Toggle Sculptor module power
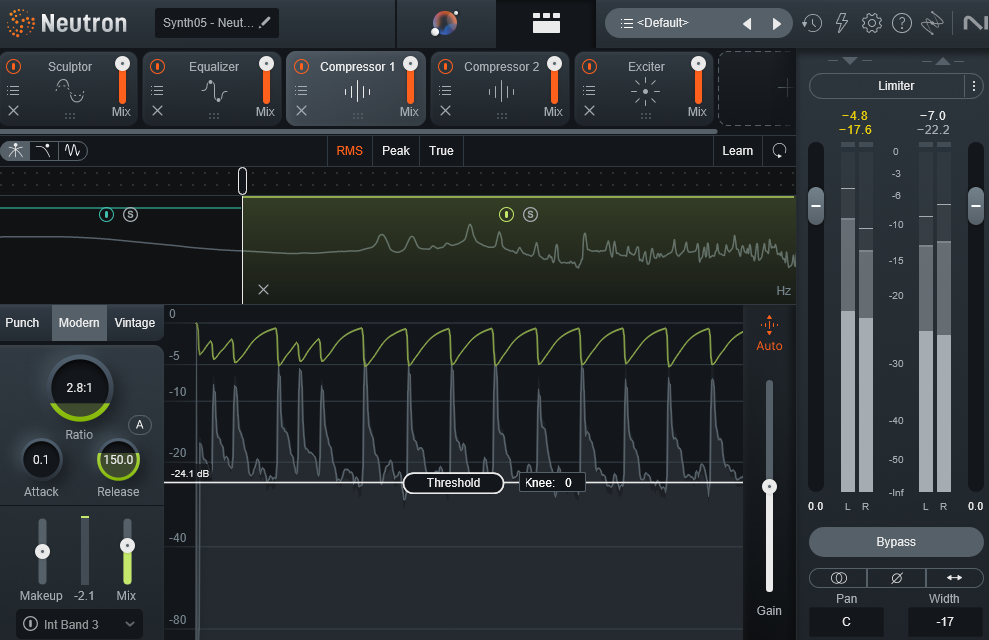 click(x=13, y=66)
